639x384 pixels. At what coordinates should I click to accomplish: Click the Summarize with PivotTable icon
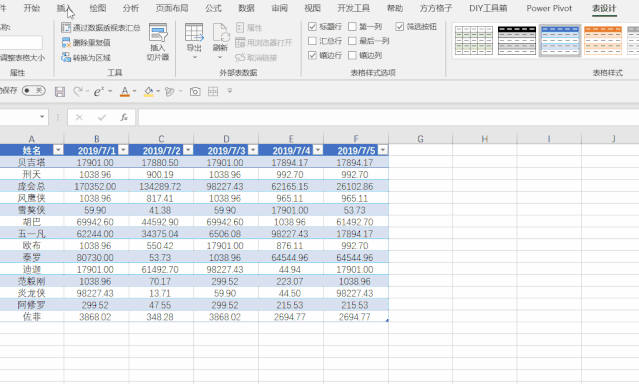click(66, 27)
